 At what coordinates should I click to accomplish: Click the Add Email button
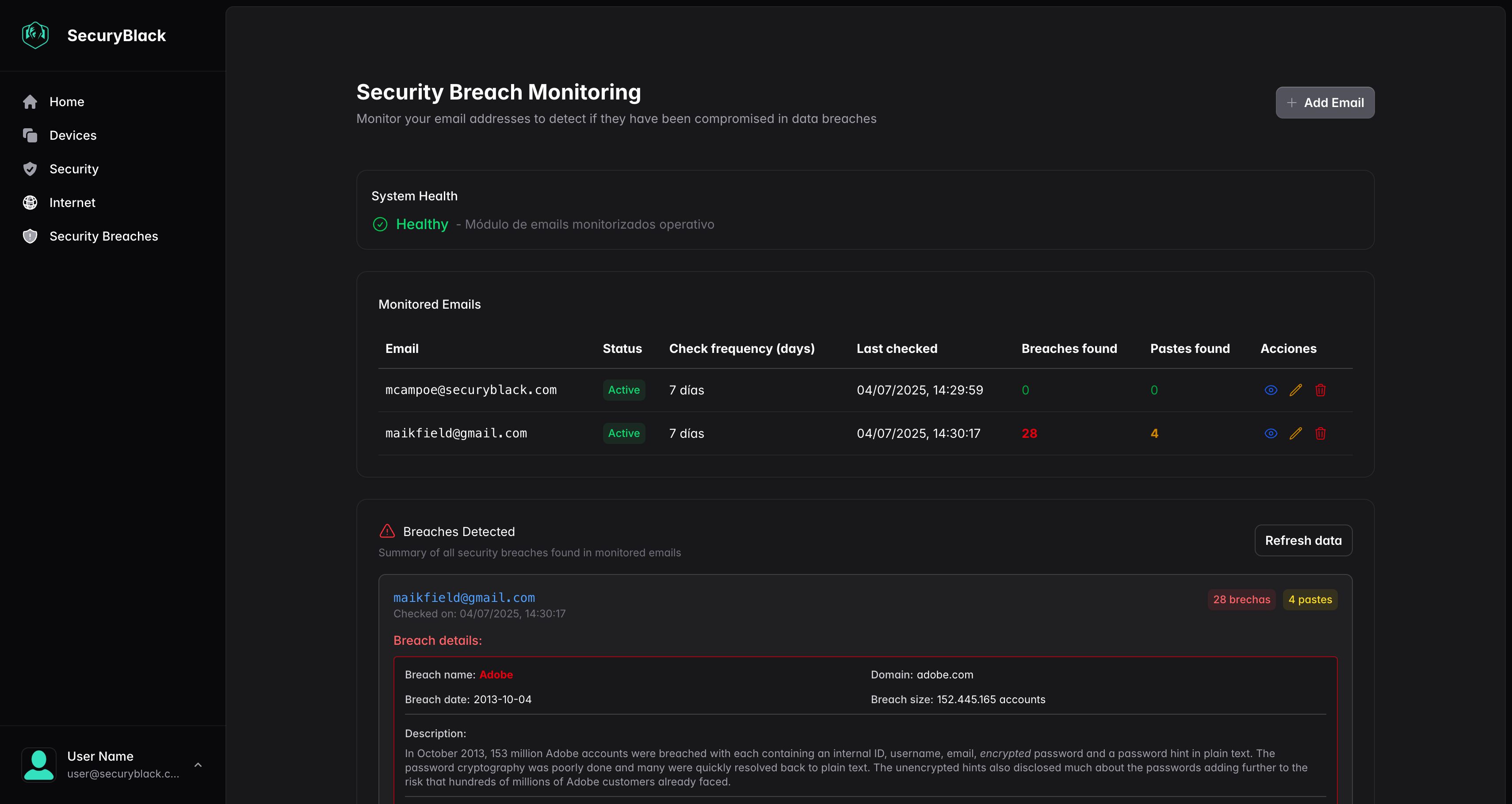[1325, 103]
